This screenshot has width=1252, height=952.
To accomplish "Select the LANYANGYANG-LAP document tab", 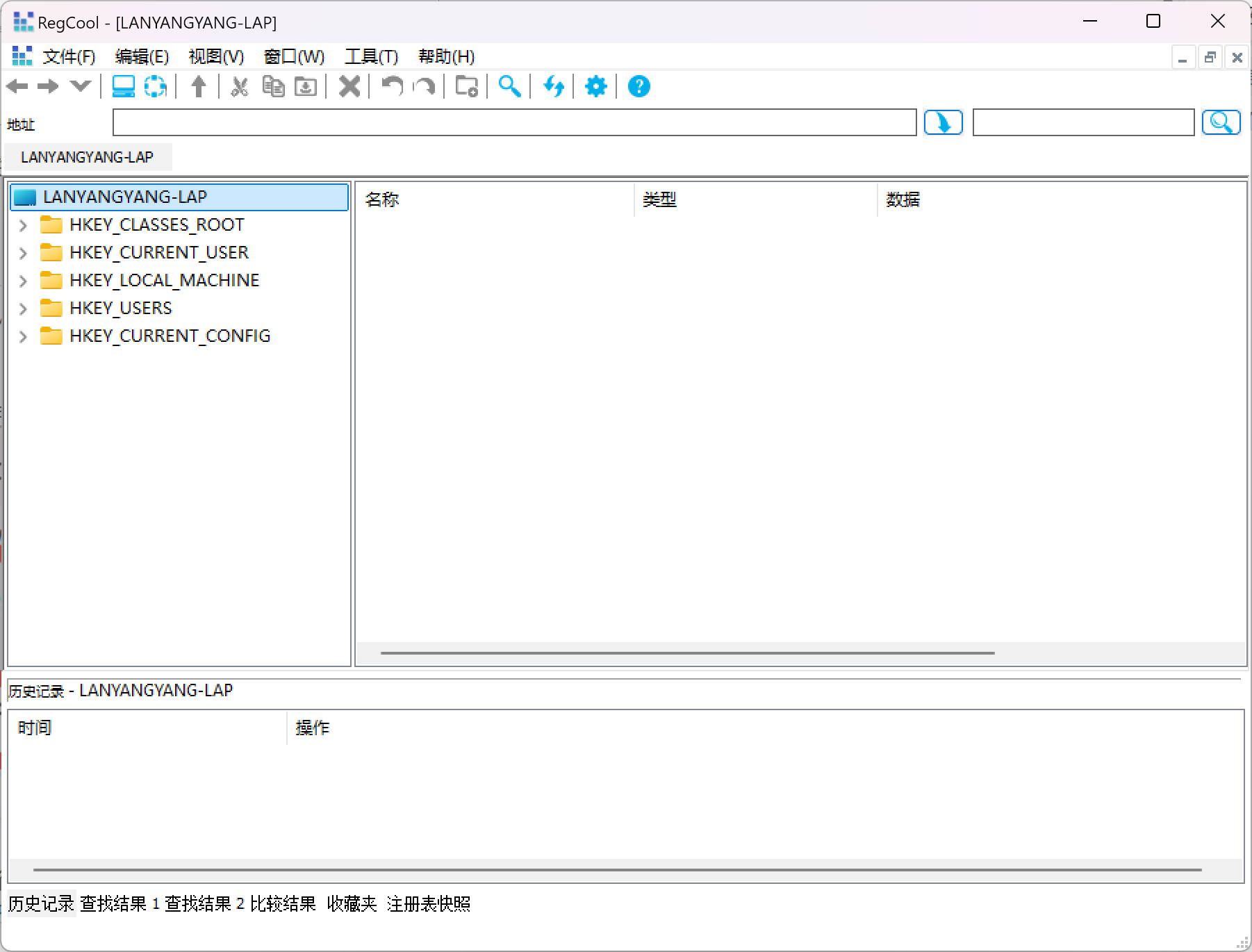I will coord(88,157).
